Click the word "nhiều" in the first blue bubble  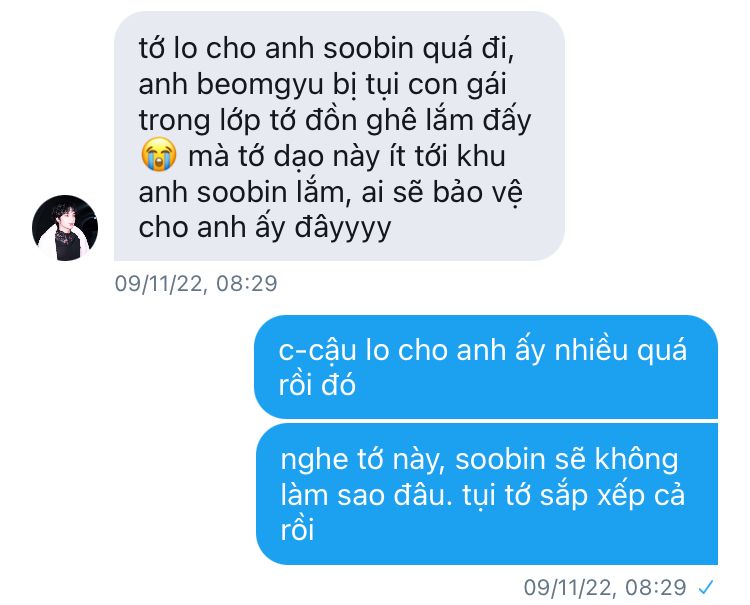click(x=591, y=349)
